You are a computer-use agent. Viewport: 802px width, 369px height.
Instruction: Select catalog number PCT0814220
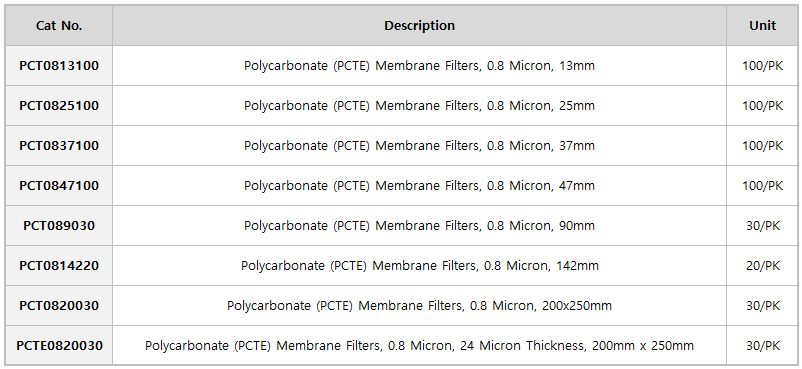[59, 266]
